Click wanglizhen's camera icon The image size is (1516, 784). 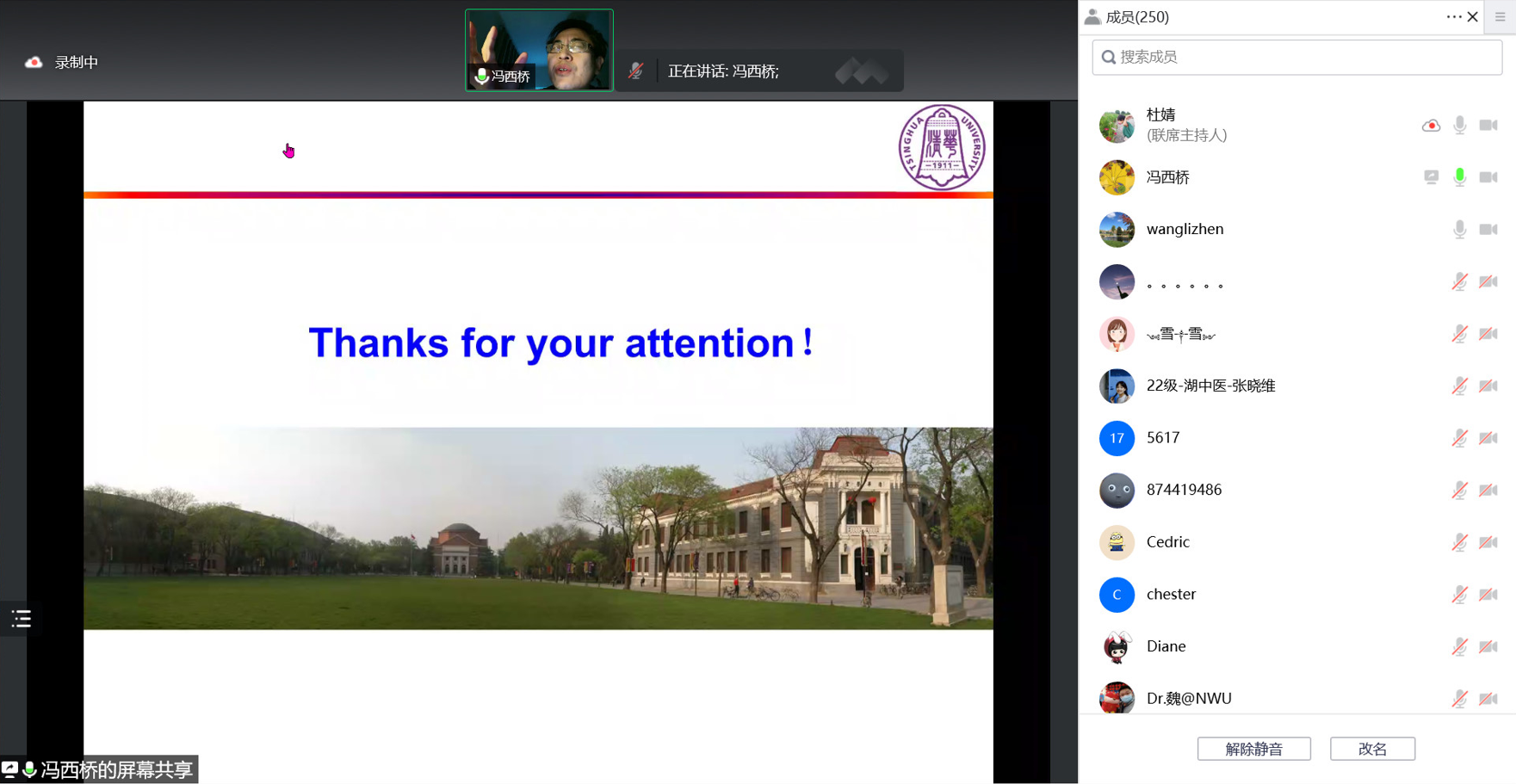(x=1488, y=230)
